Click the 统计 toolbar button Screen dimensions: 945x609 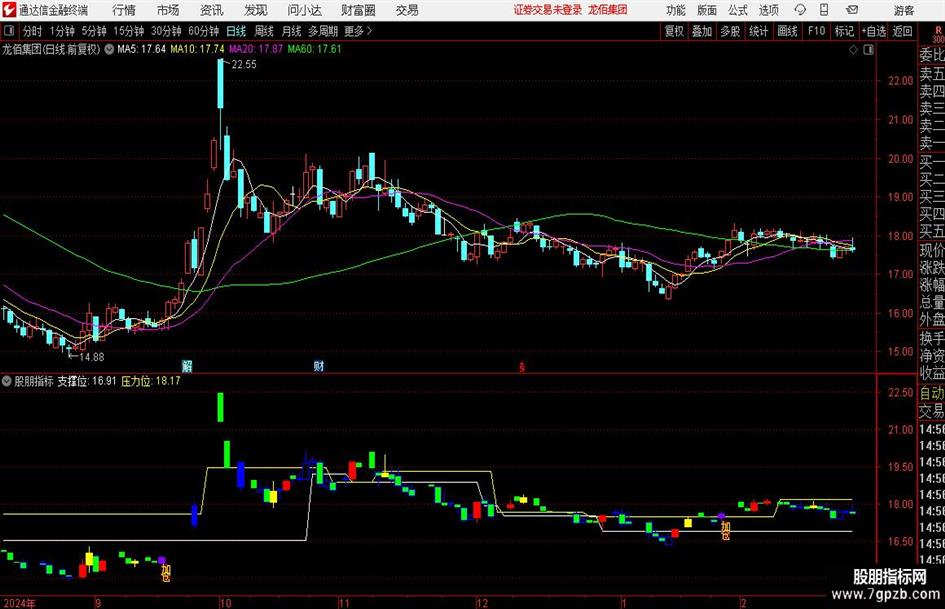pos(758,31)
